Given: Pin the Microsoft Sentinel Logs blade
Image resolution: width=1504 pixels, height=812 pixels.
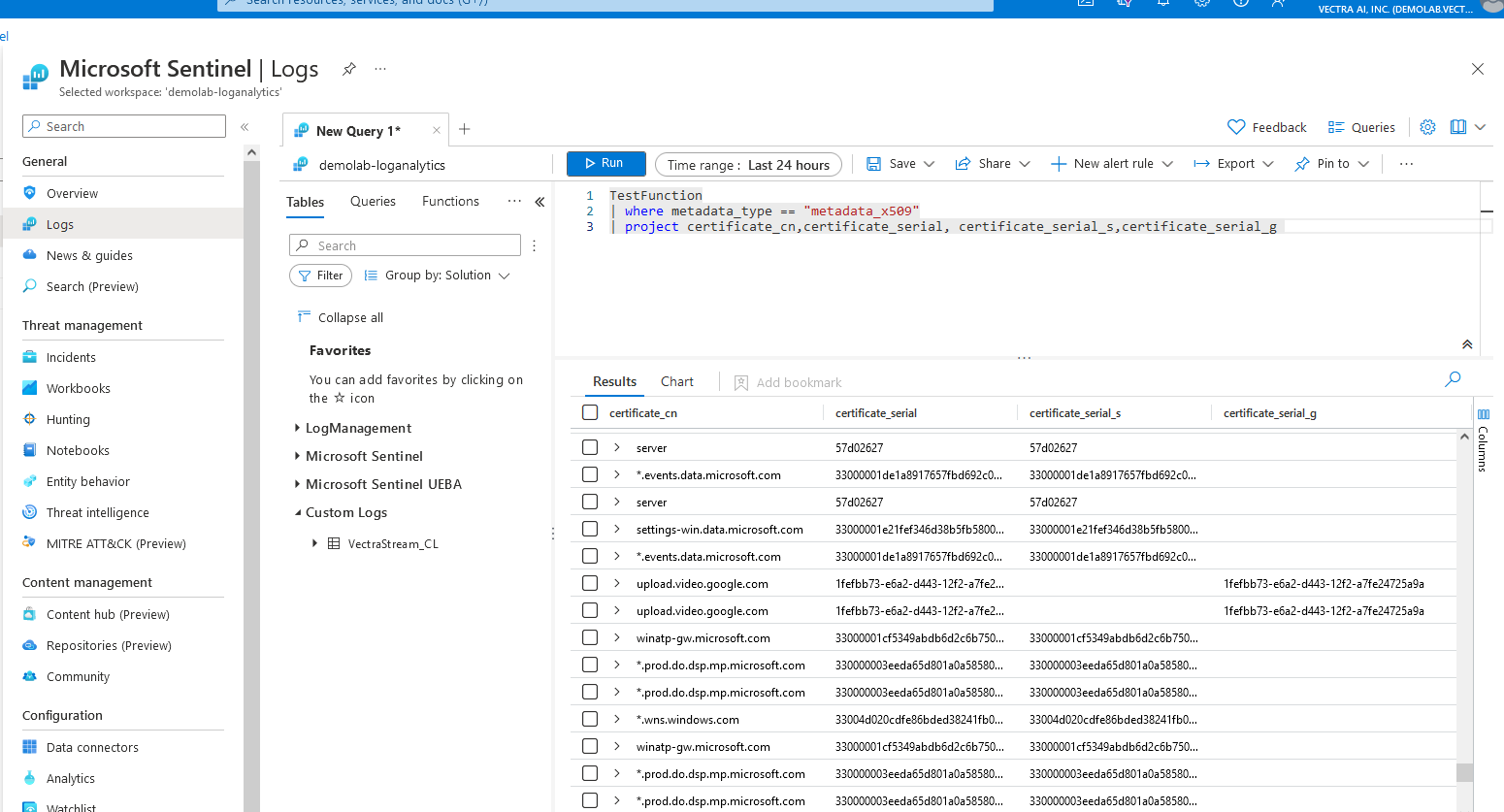Looking at the screenshot, I should coord(348,69).
